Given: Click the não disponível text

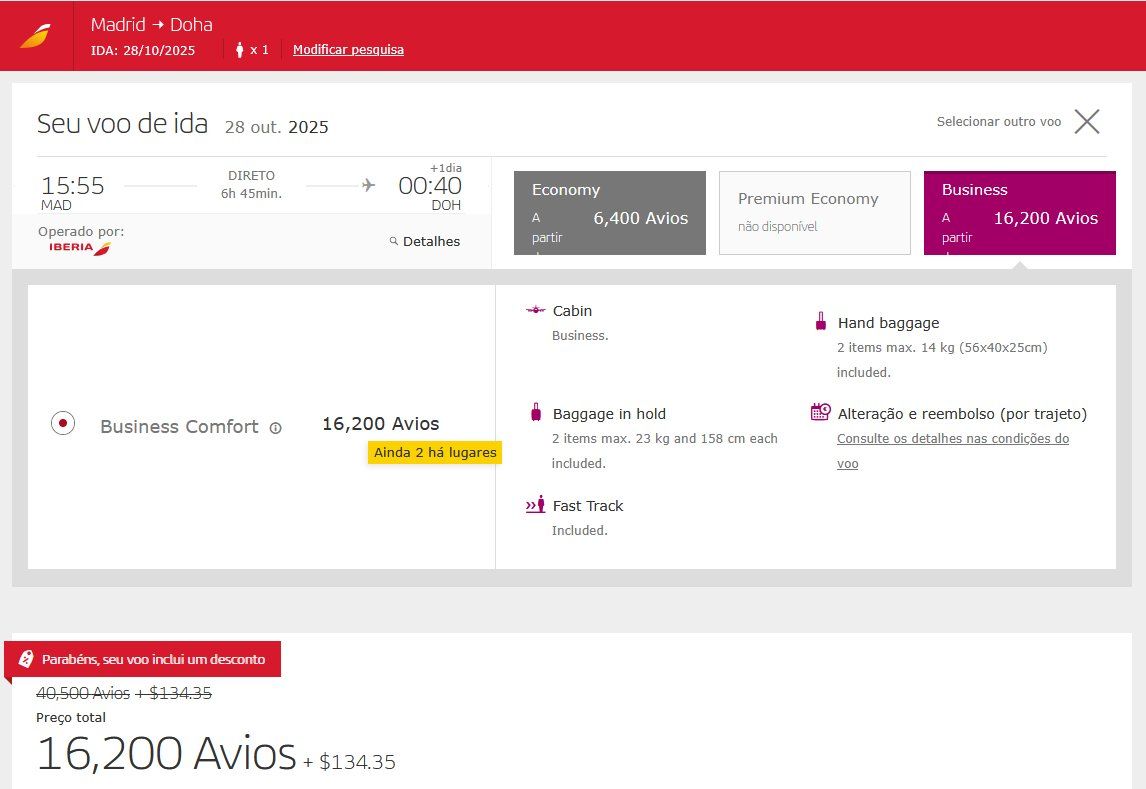Looking at the screenshot, I should (x=778, y=226).
